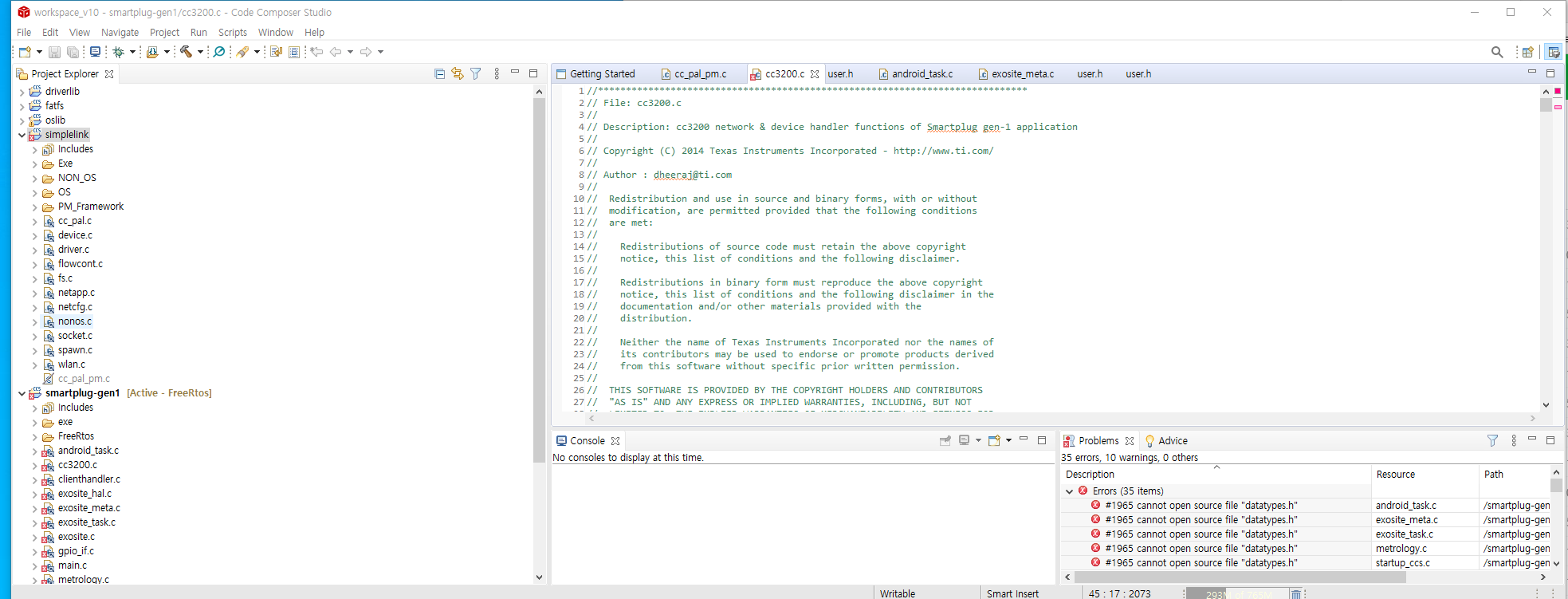1568x599 pixels.
Task: Click the Console Pin icon
Action: coord(945,440)
